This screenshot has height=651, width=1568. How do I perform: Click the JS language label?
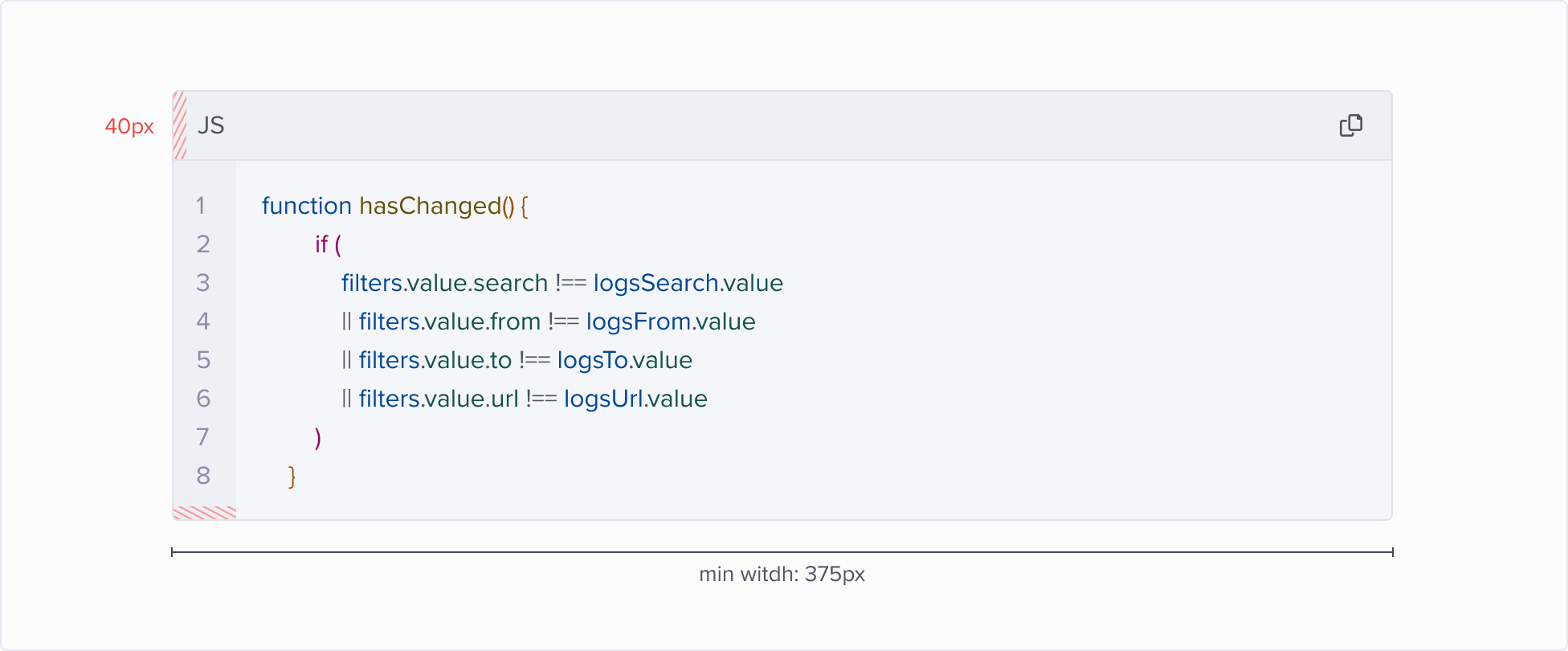(x=210, y=125)
